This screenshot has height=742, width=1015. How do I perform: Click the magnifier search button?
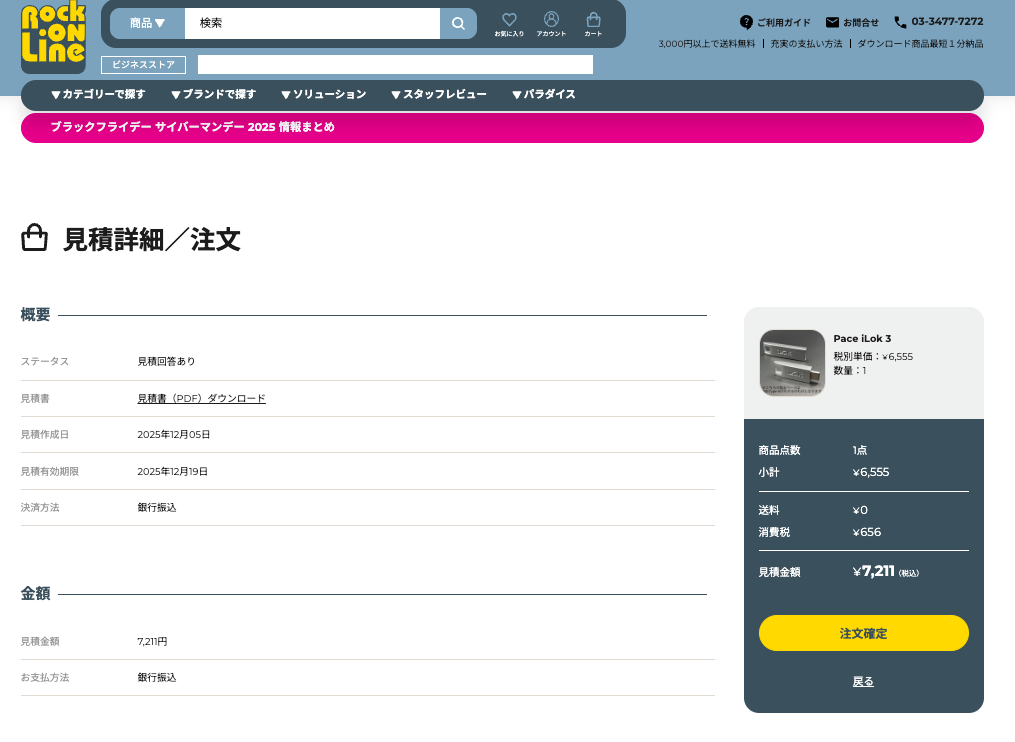[x=458, y=23]
